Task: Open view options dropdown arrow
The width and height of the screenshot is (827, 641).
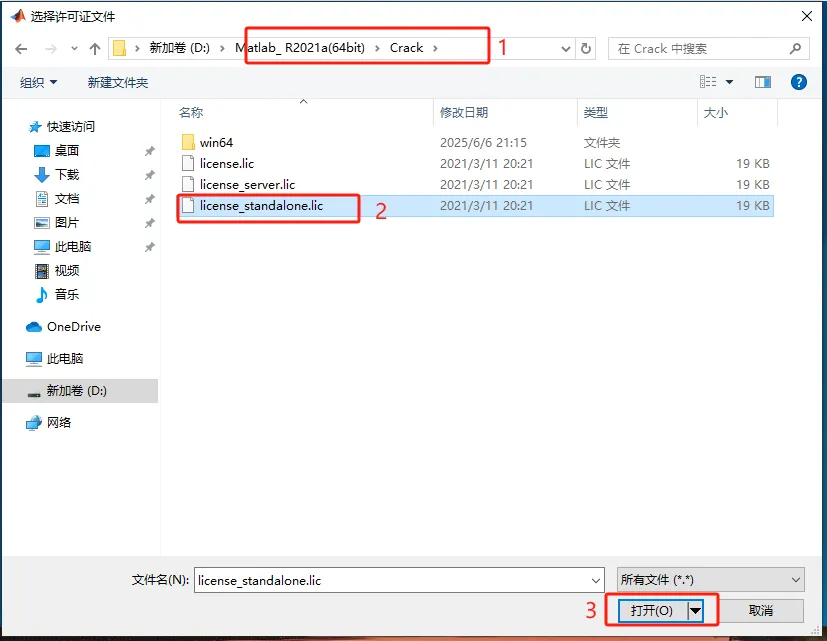Action: [729, 82]
